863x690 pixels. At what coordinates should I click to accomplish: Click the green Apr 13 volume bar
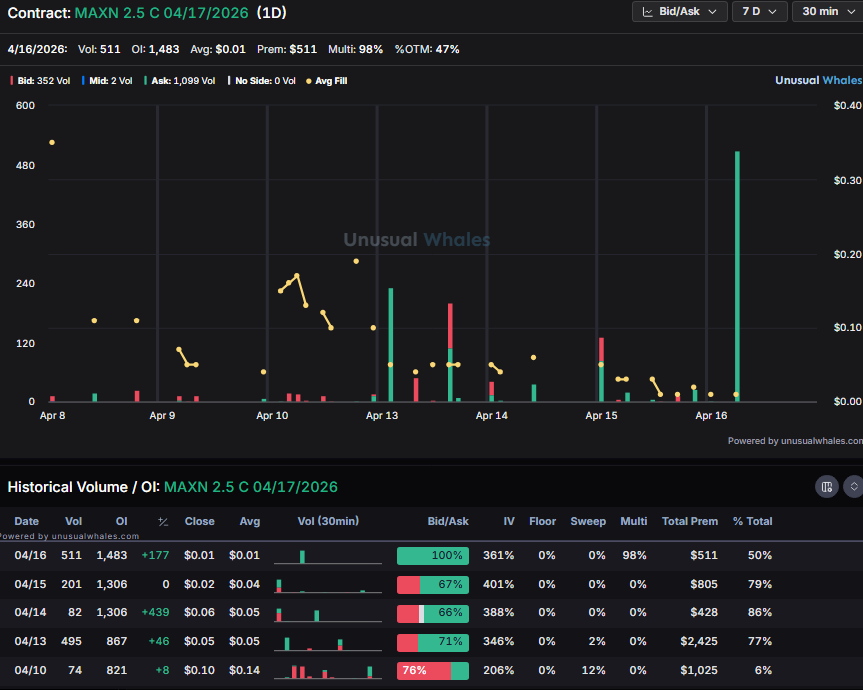[x=391, y=344]
